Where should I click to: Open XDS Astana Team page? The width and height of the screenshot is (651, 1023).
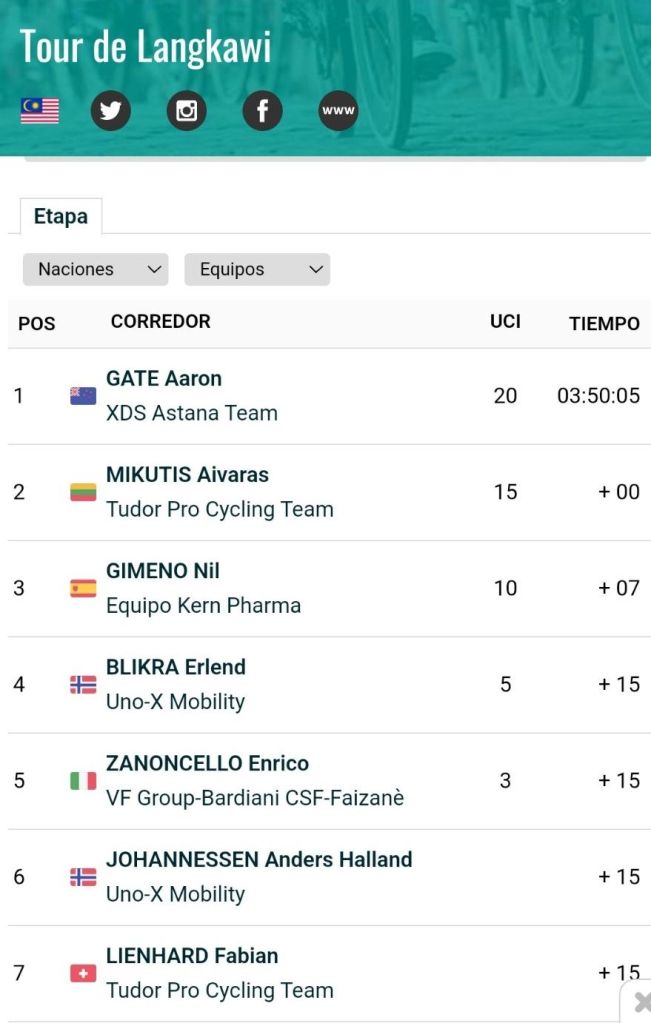coord(192,413)
